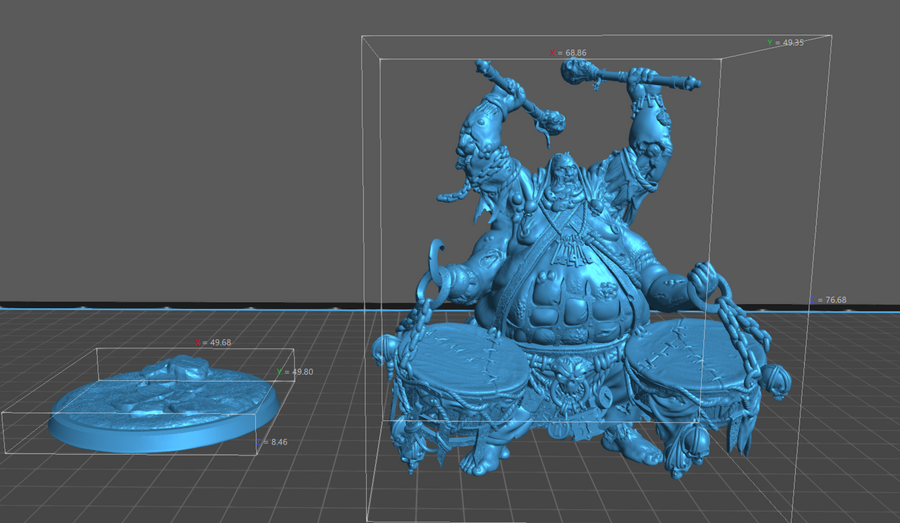Click the Y = 49.35 dimension label
This screenshot has height=523, width=900.
786,43
